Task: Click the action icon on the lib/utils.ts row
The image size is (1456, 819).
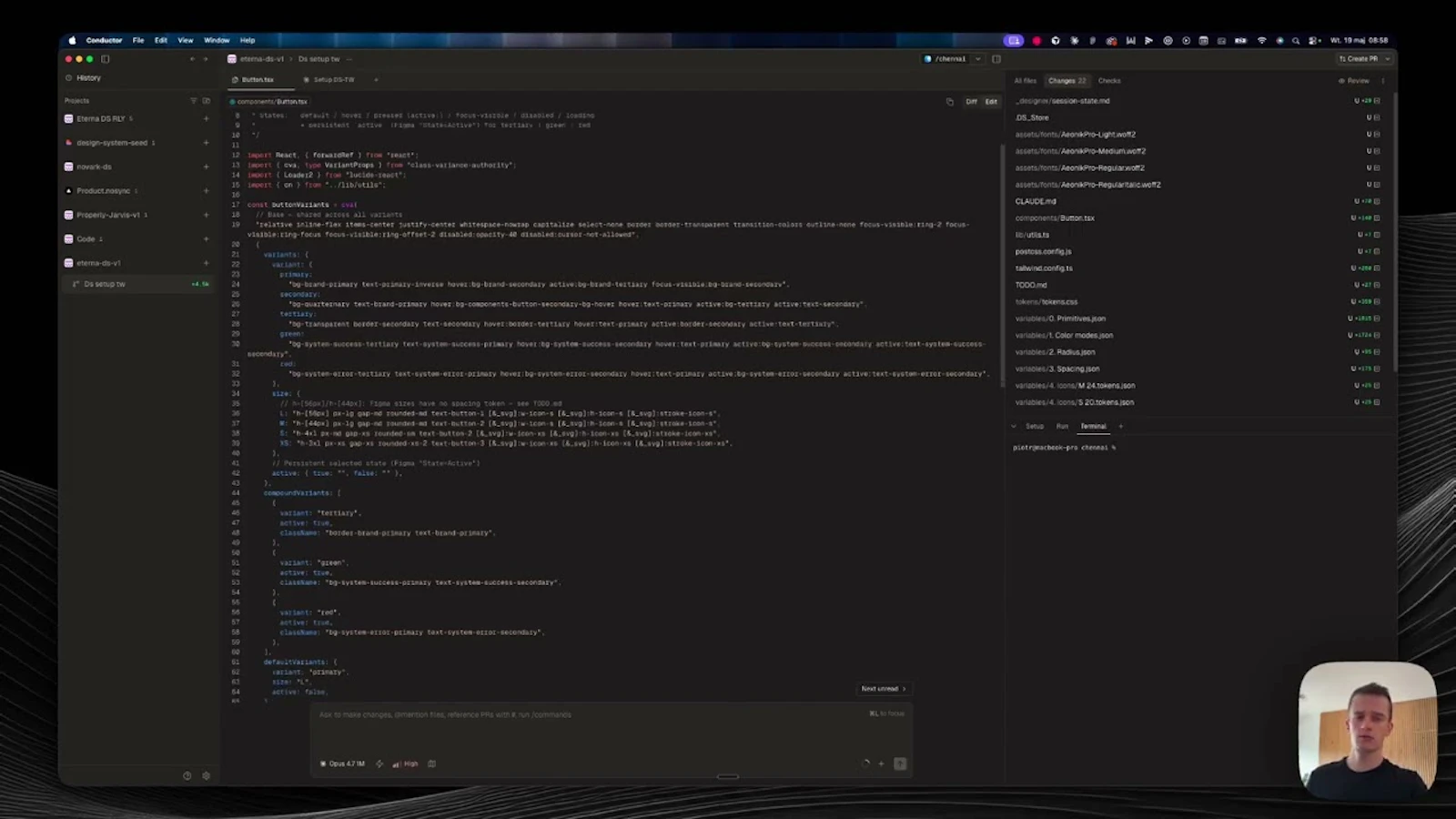Action: coord(1376,235)
